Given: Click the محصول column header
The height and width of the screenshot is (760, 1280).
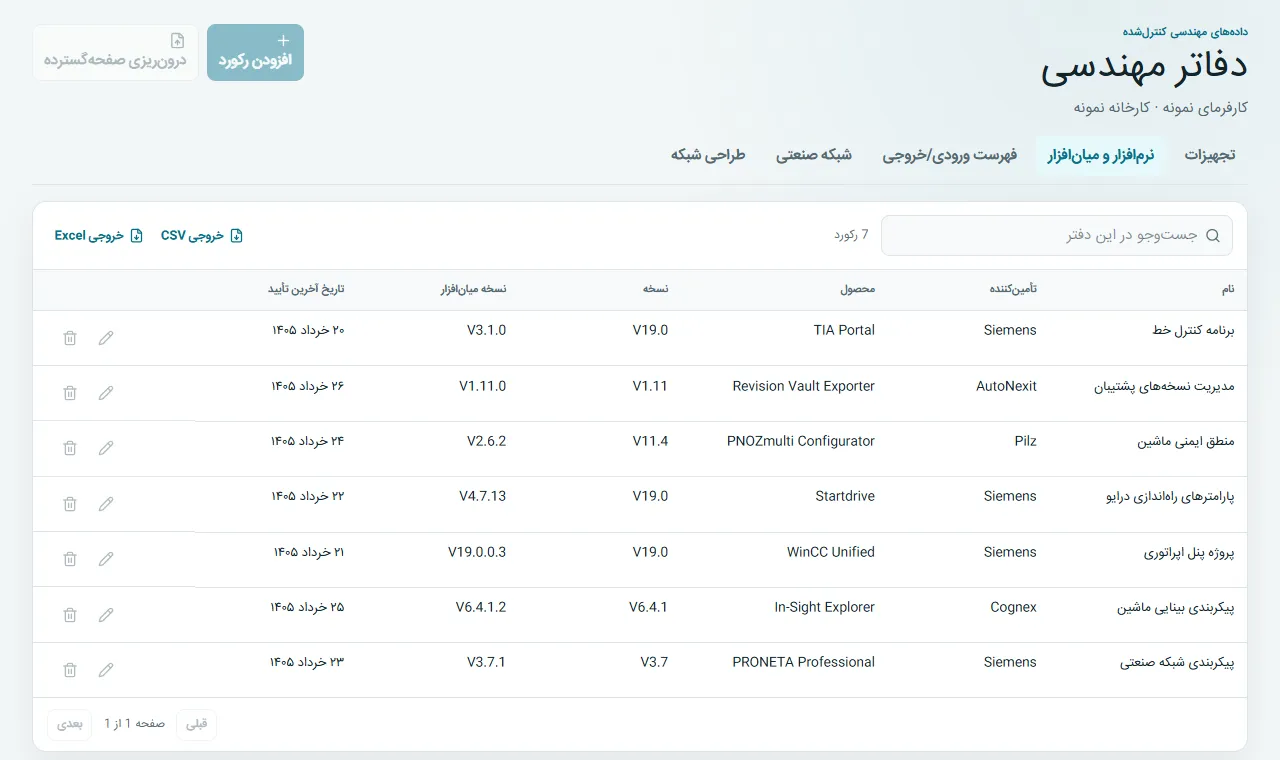Looking at the screenshot, I should pyautogui.click(x=857, y=289).
